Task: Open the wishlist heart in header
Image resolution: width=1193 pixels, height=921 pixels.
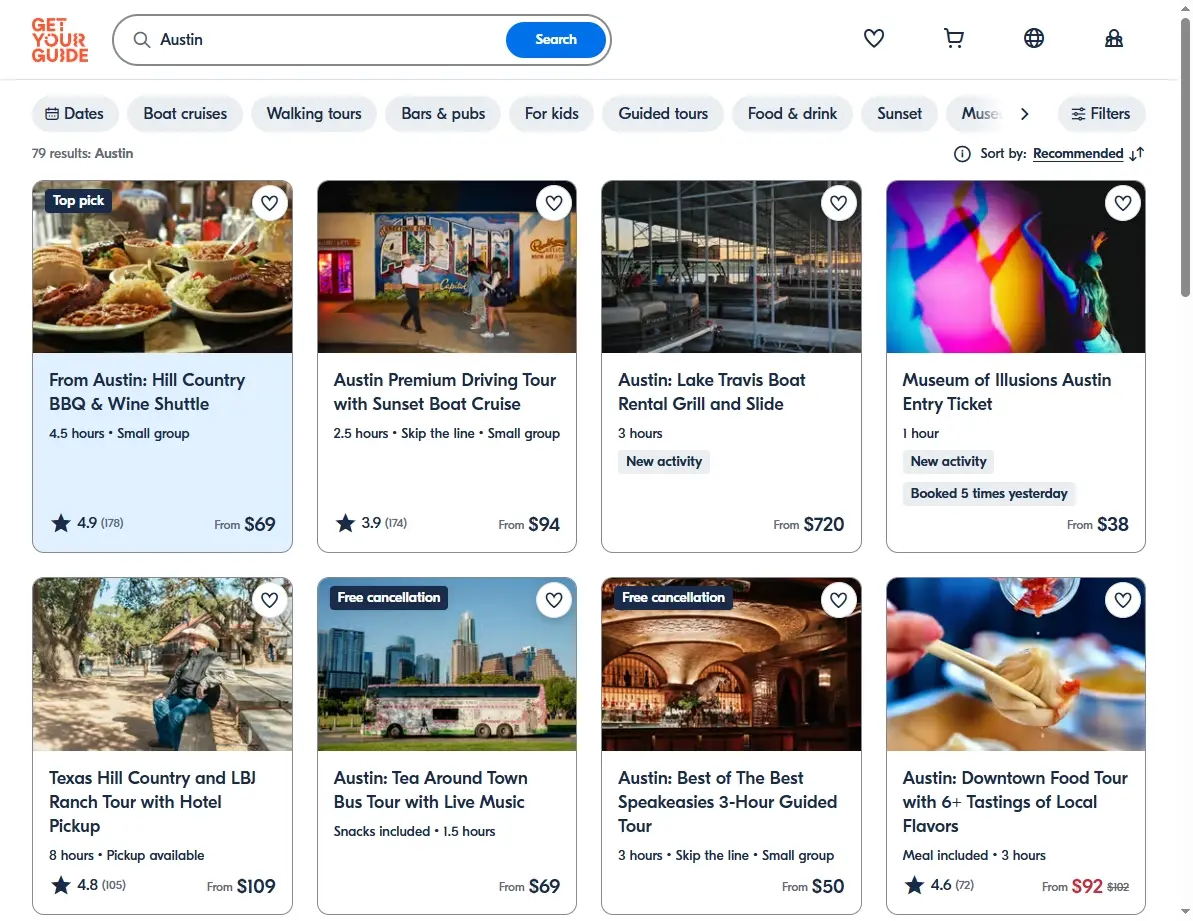Action: (x=873, y=38)
